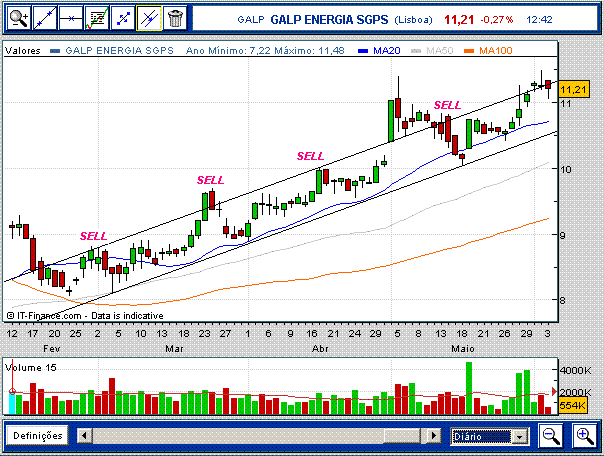Click the 'GALP ENERGIA SGPS' bold title
Image resolution: width=604 pixels, height=456 pixels.
pyautogui.click(x=329, y=20)
